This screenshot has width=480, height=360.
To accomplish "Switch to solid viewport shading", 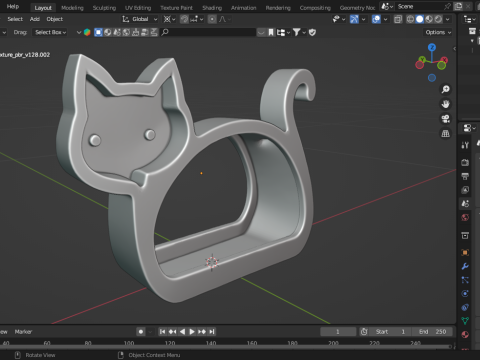I will click(x=420, y=19).
